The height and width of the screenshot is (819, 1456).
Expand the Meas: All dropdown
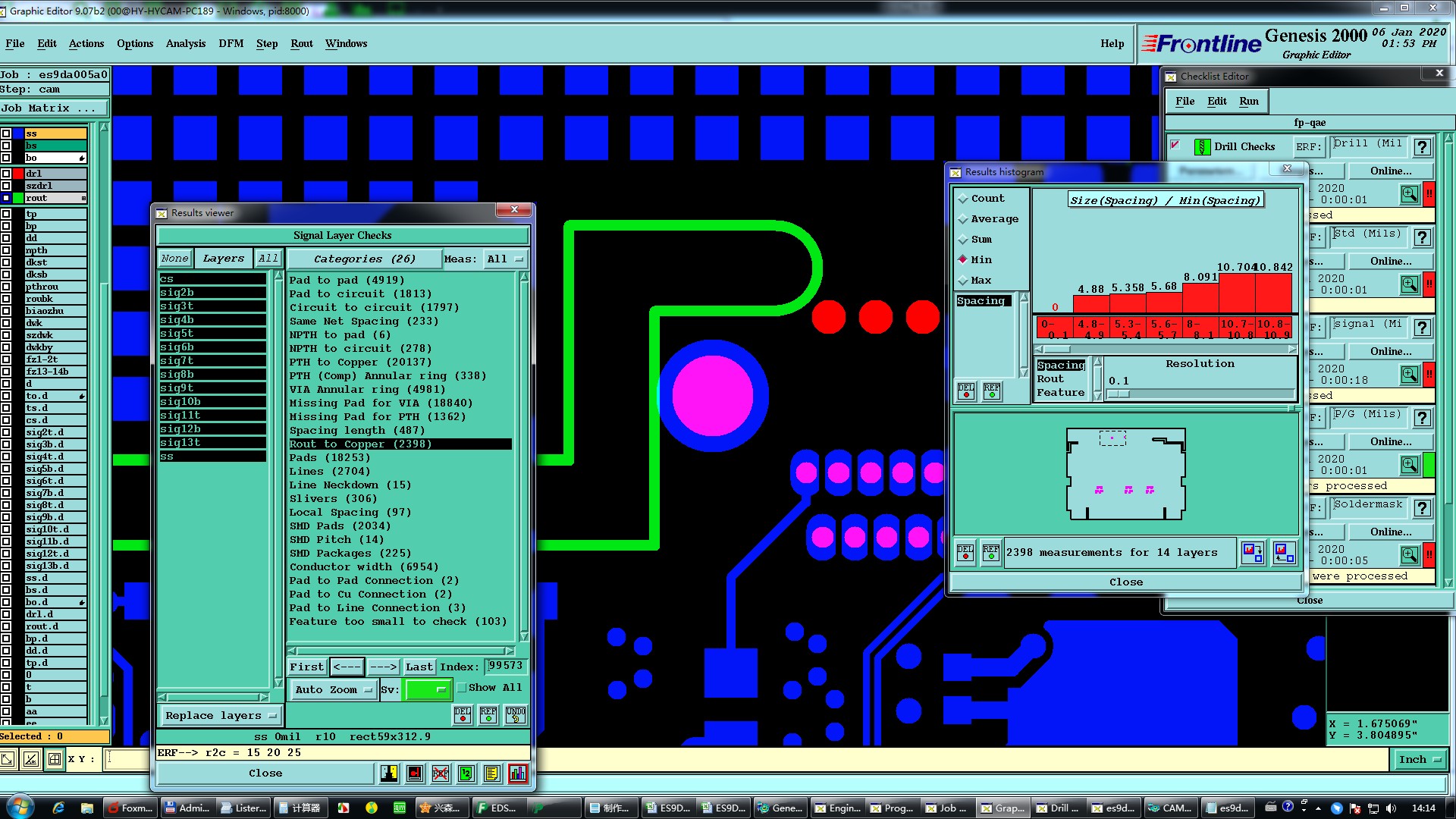506,259
